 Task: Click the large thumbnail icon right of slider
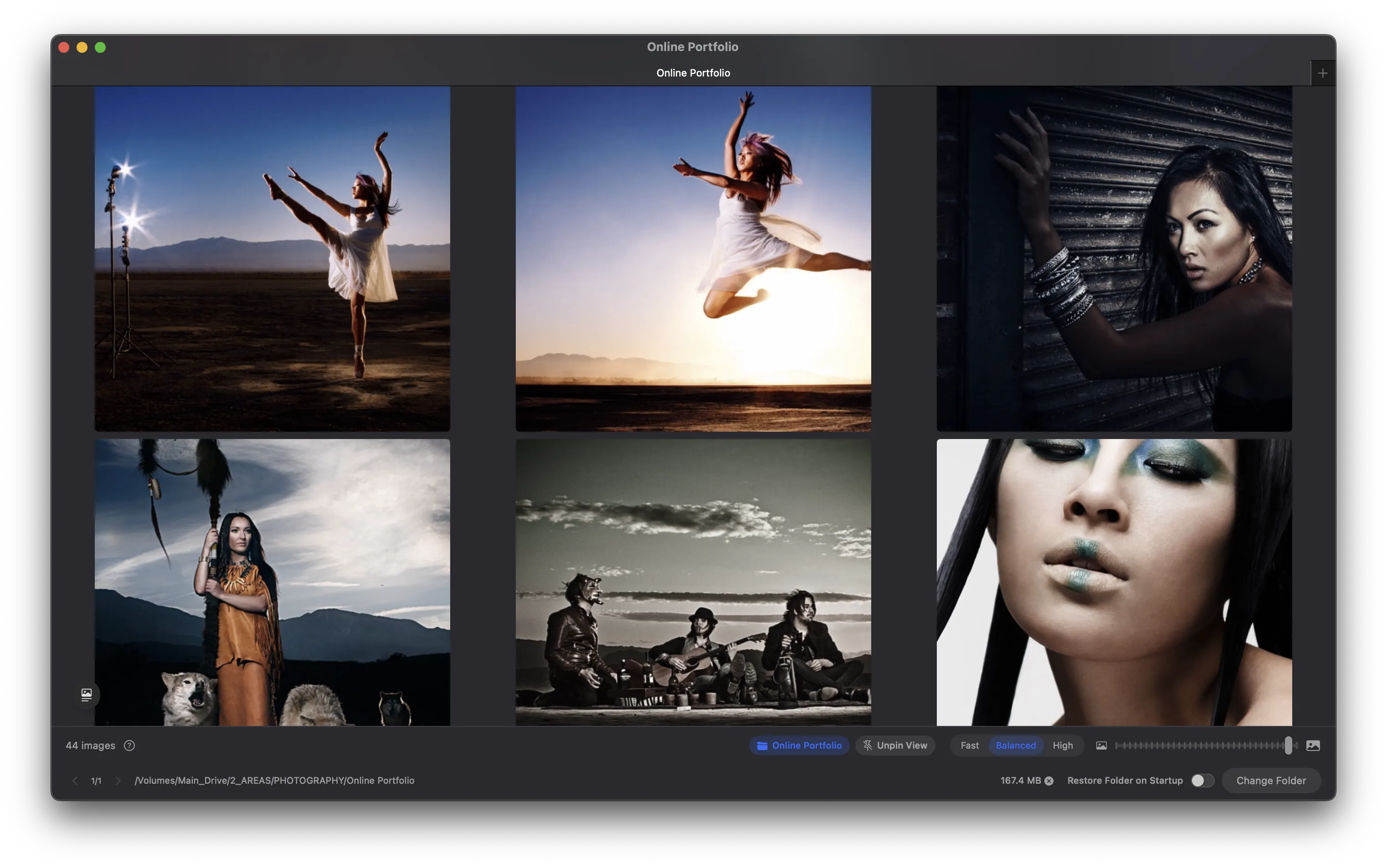click(x=1313, y=745)
